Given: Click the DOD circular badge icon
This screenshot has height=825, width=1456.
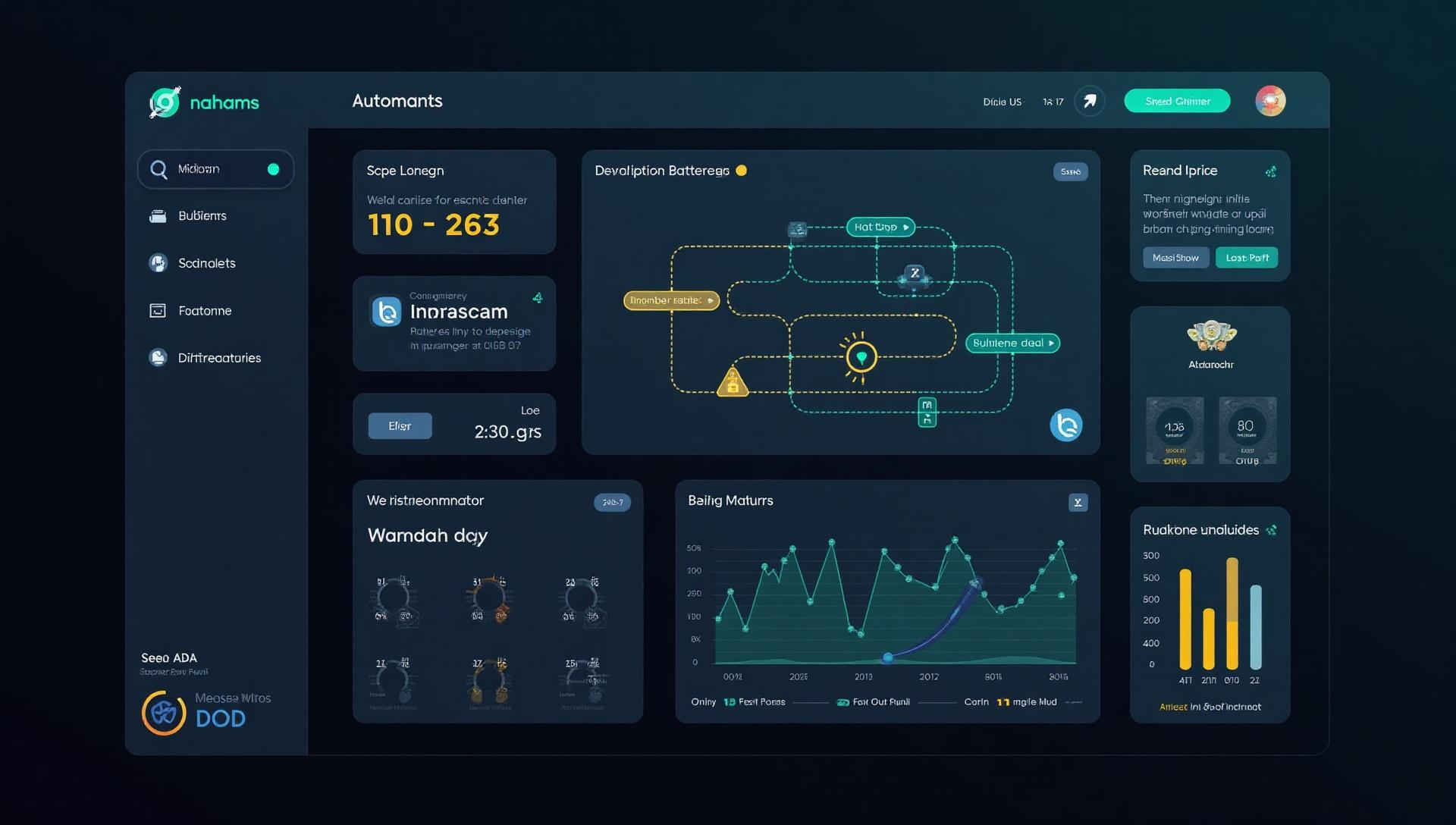Looking at the screenshot, I should tap(164, 713).
